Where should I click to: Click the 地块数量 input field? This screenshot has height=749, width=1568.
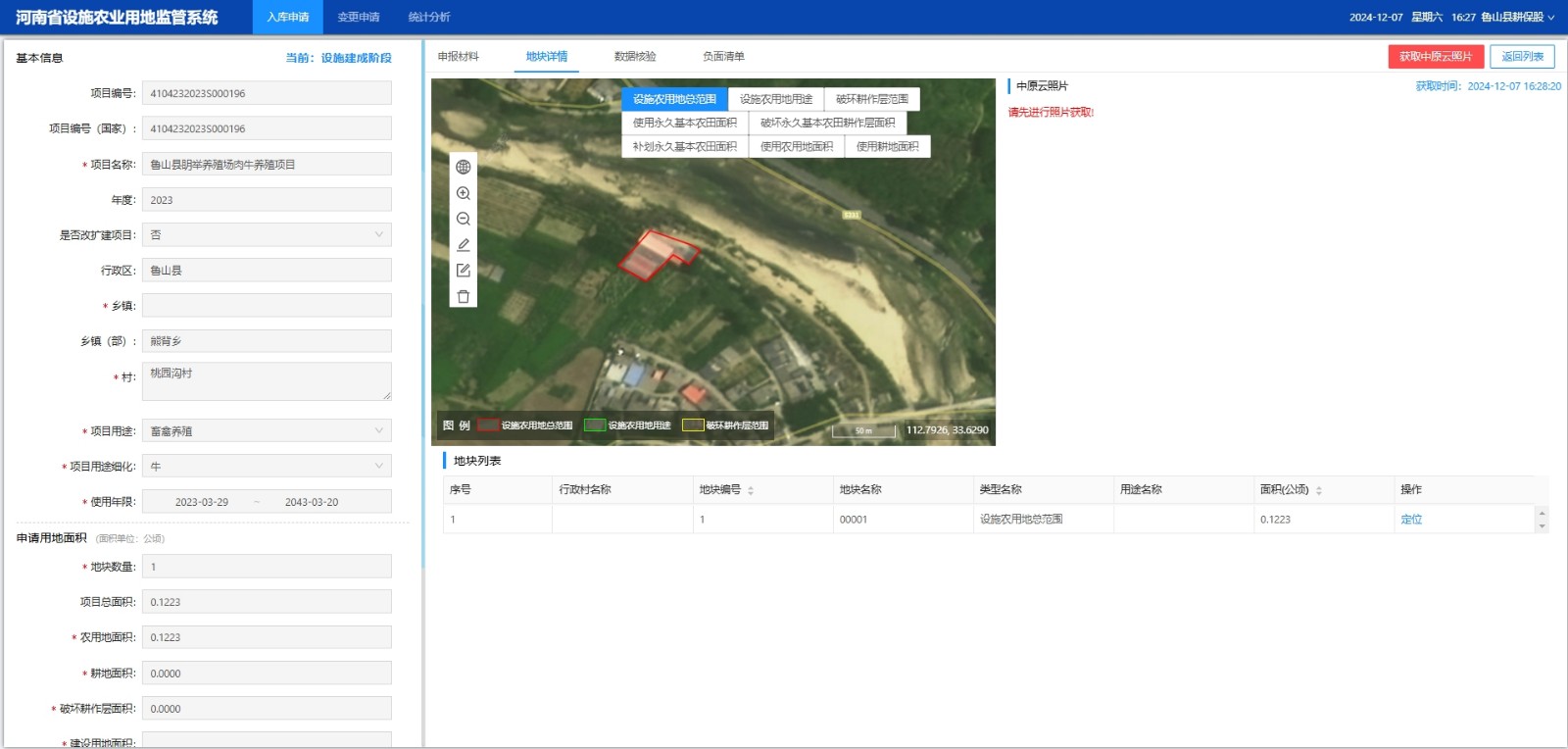[x=267, y=567]
